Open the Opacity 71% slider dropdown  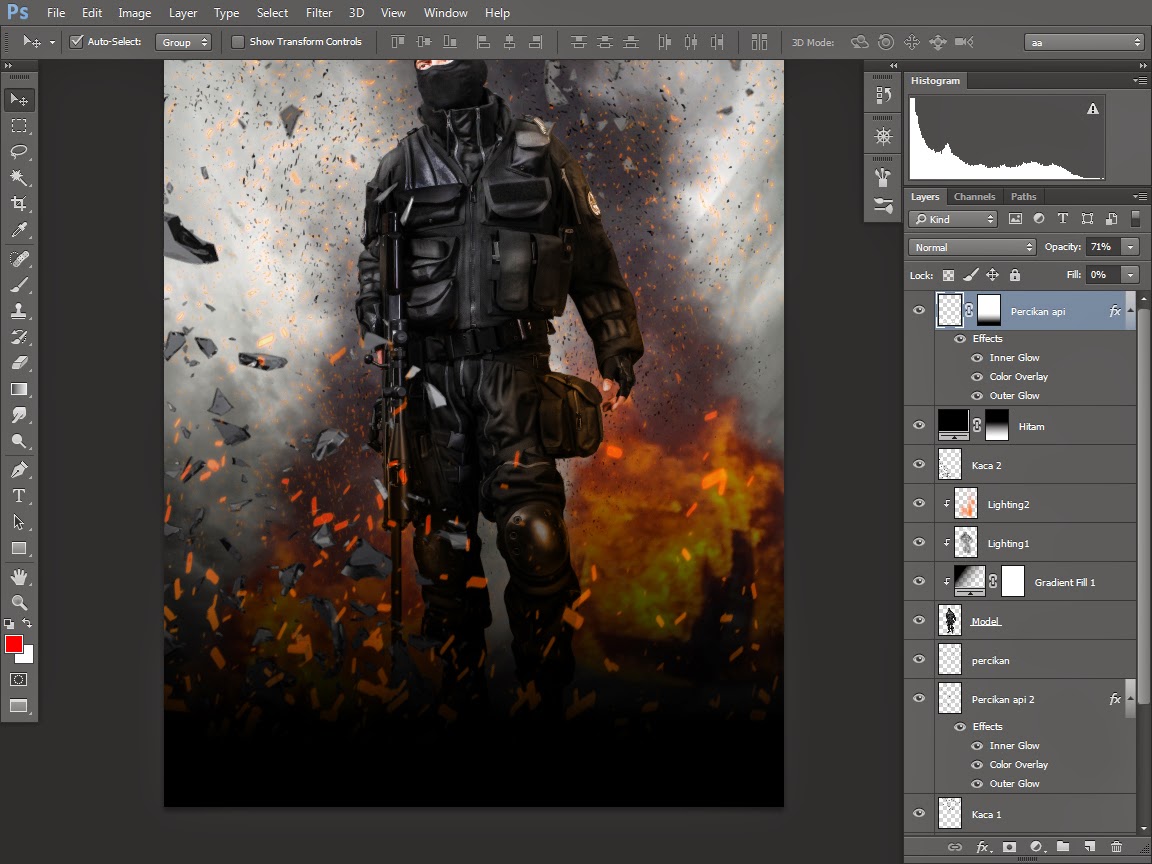[x=1131, y=247]
